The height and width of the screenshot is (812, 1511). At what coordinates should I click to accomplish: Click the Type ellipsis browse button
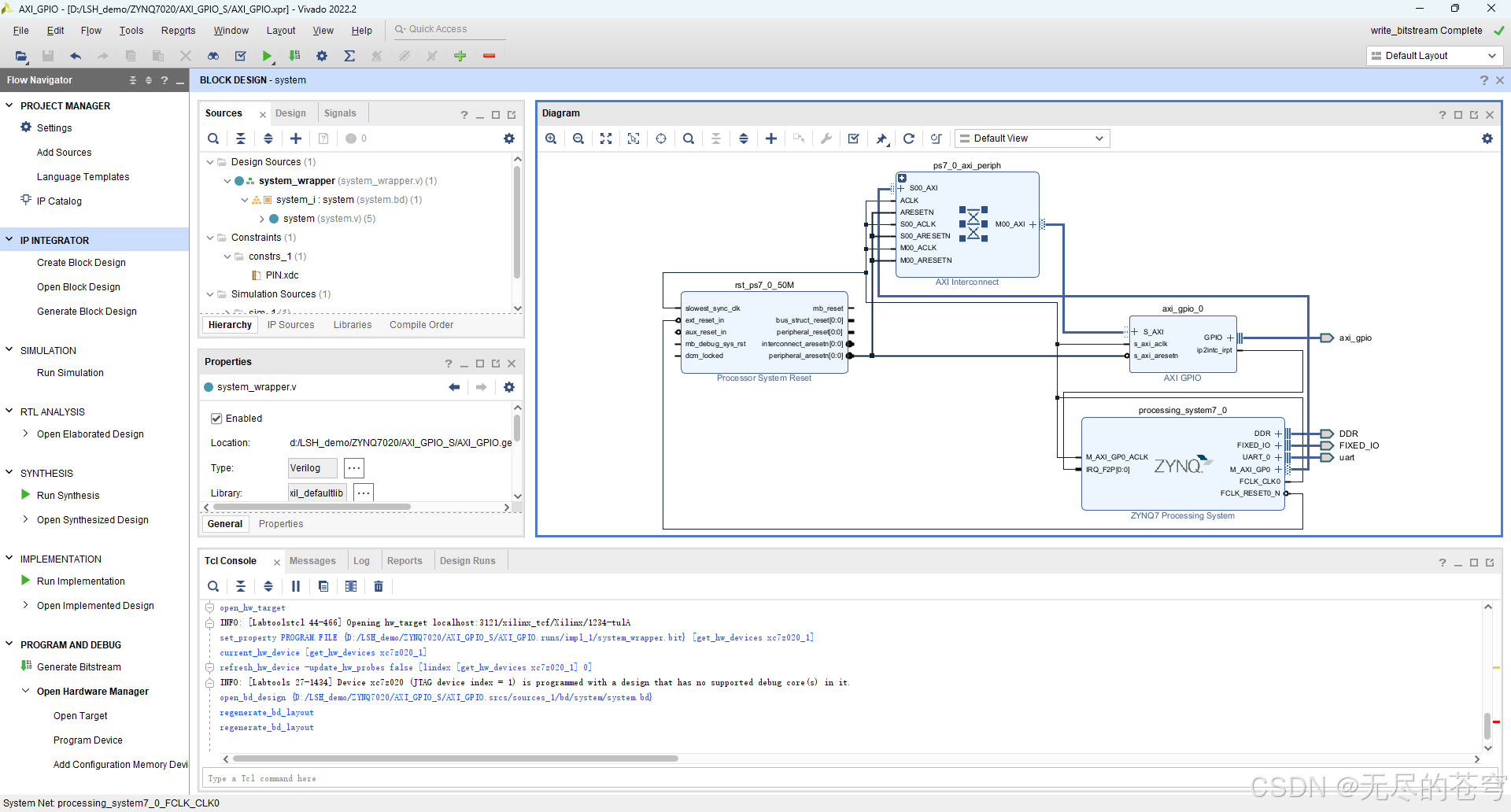click(354, 468)
